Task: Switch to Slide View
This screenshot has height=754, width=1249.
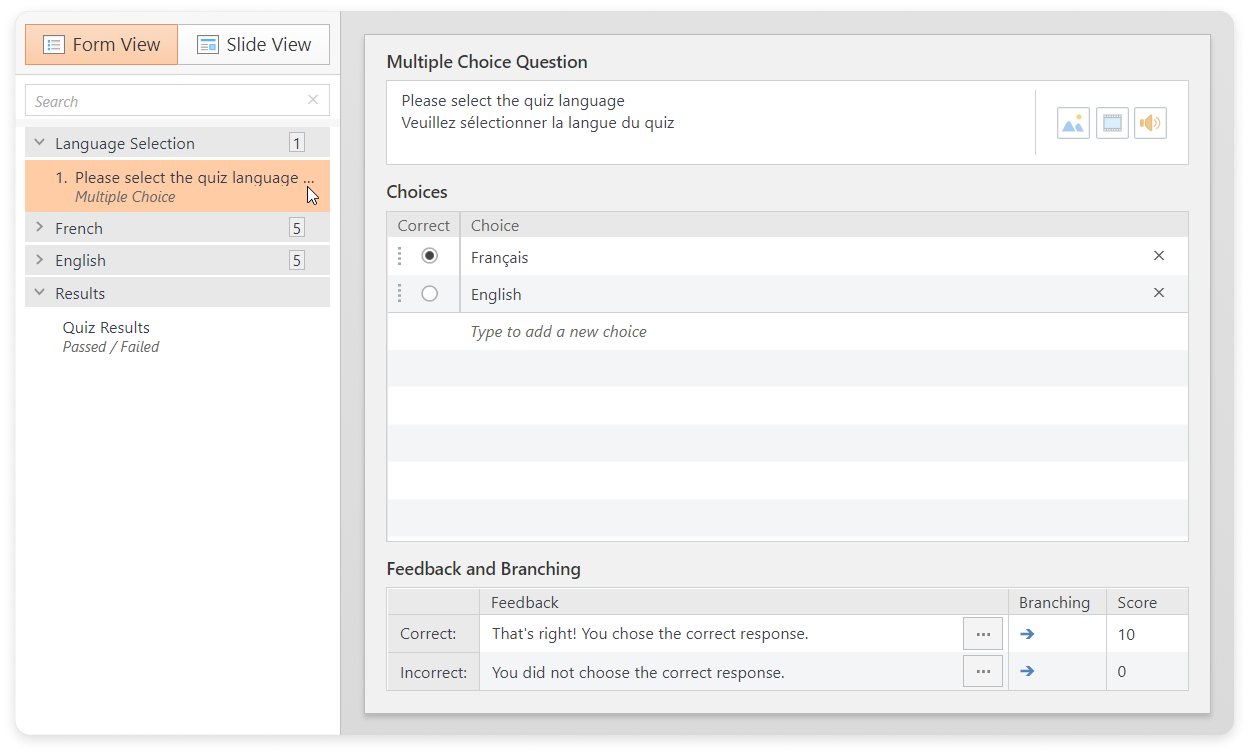Action: pyautogui.click(x=254, y=45)
